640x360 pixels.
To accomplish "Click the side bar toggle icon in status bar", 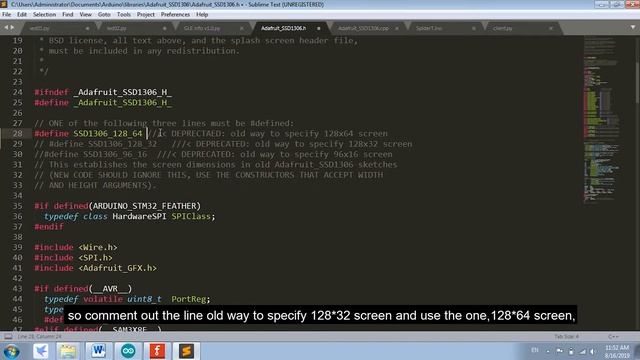I will click(8, 337).
